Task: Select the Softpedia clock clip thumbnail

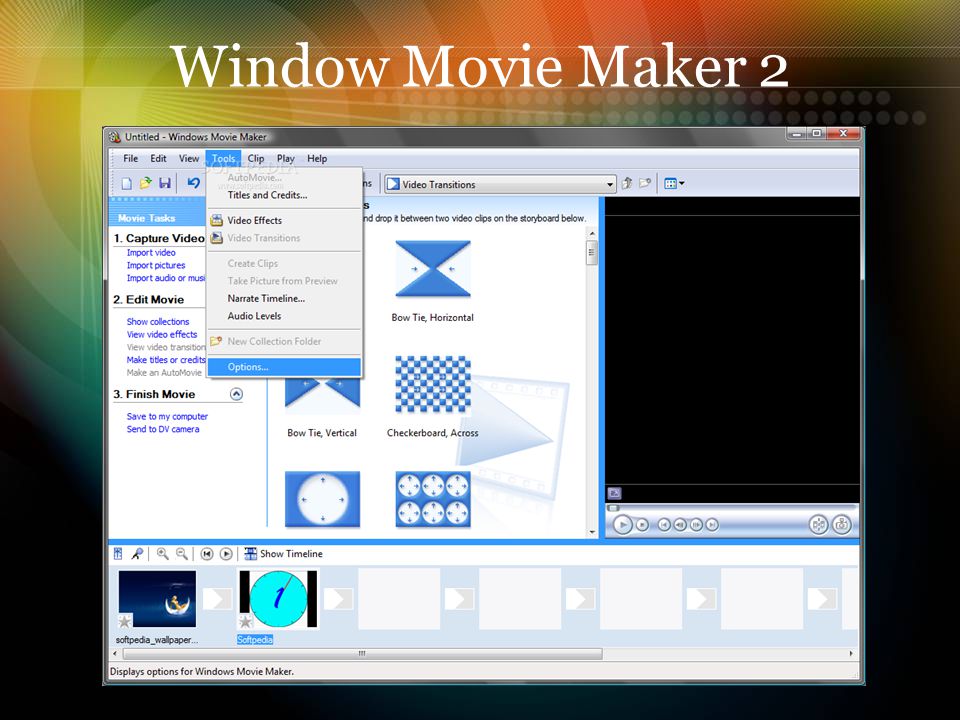Action: pyautogui.click(x=278, y=599)
